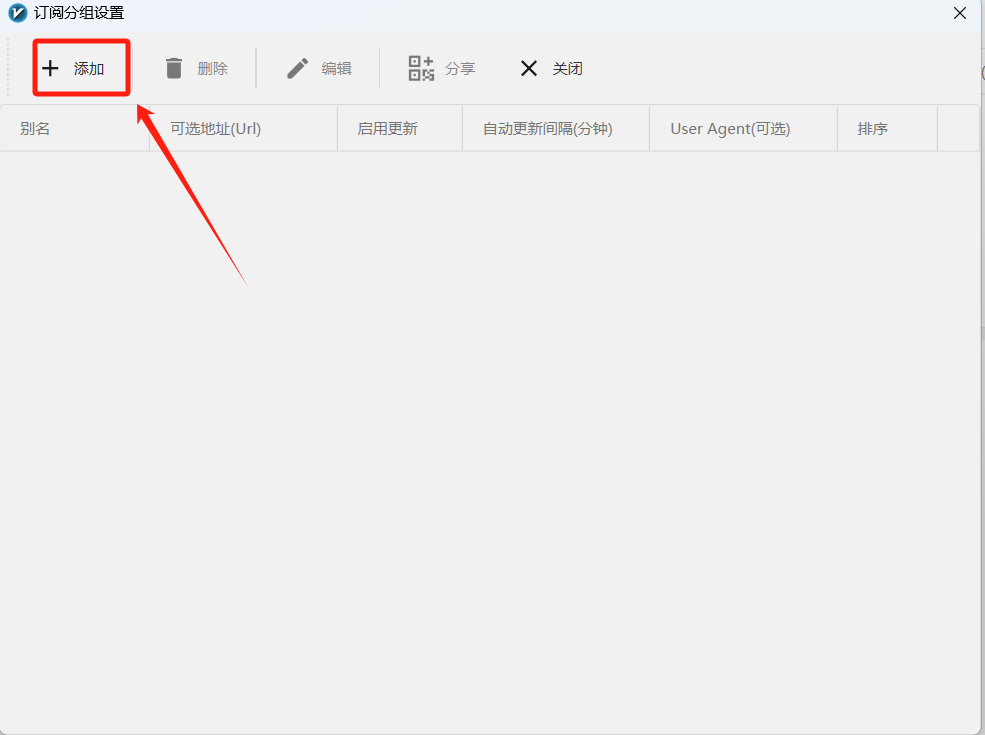Click the trash can delete icon
The image size is (985, 735).
pyautogui.click(x=174, y=68)
